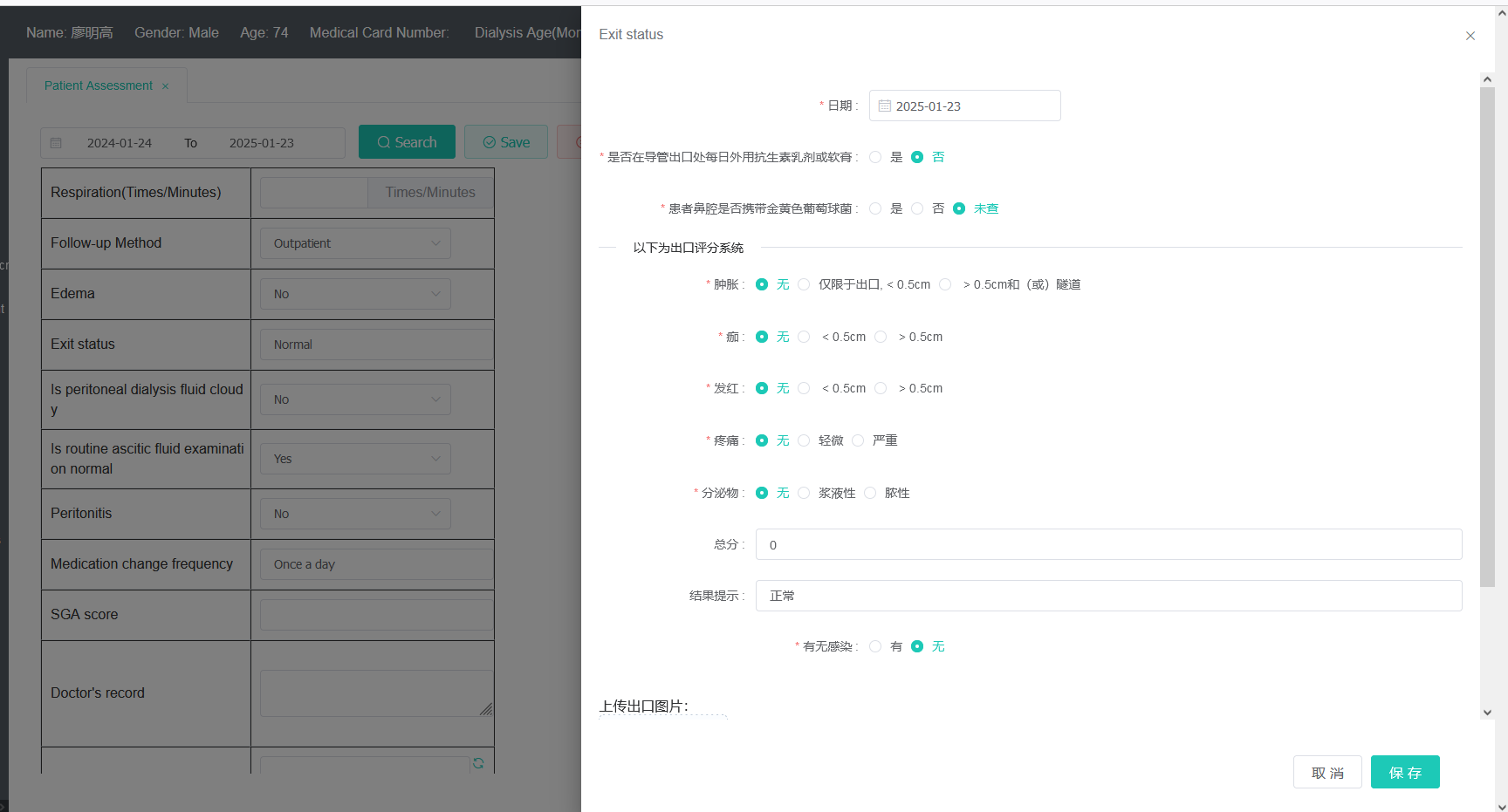Select 无 for 肿胀
The height and width of the screenshot is (812, 1508).
click(762, 284)
